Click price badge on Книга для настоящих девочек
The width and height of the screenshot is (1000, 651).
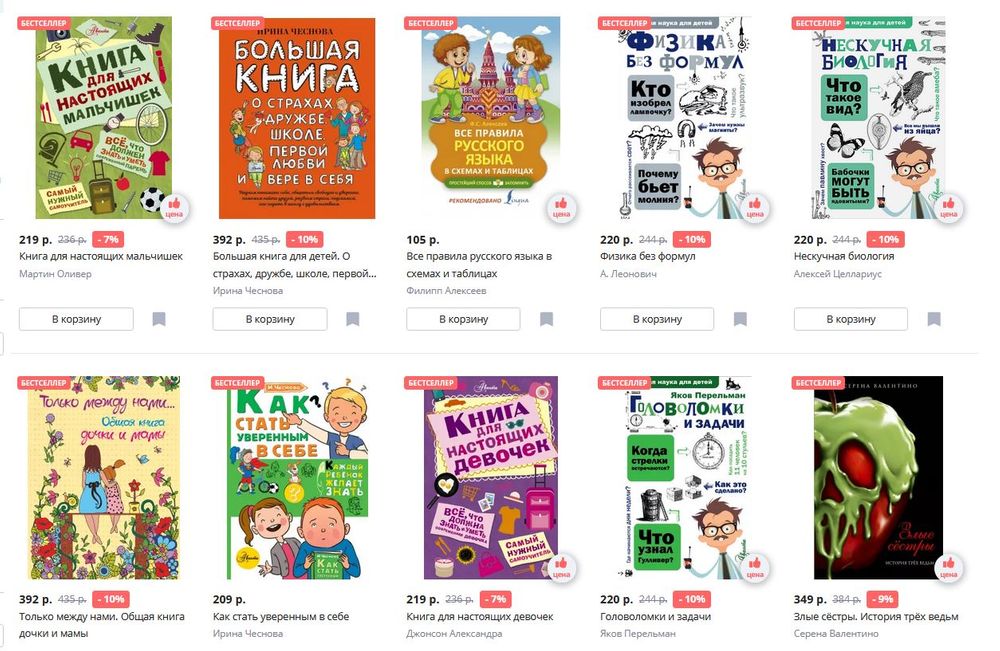coord(561,567)
